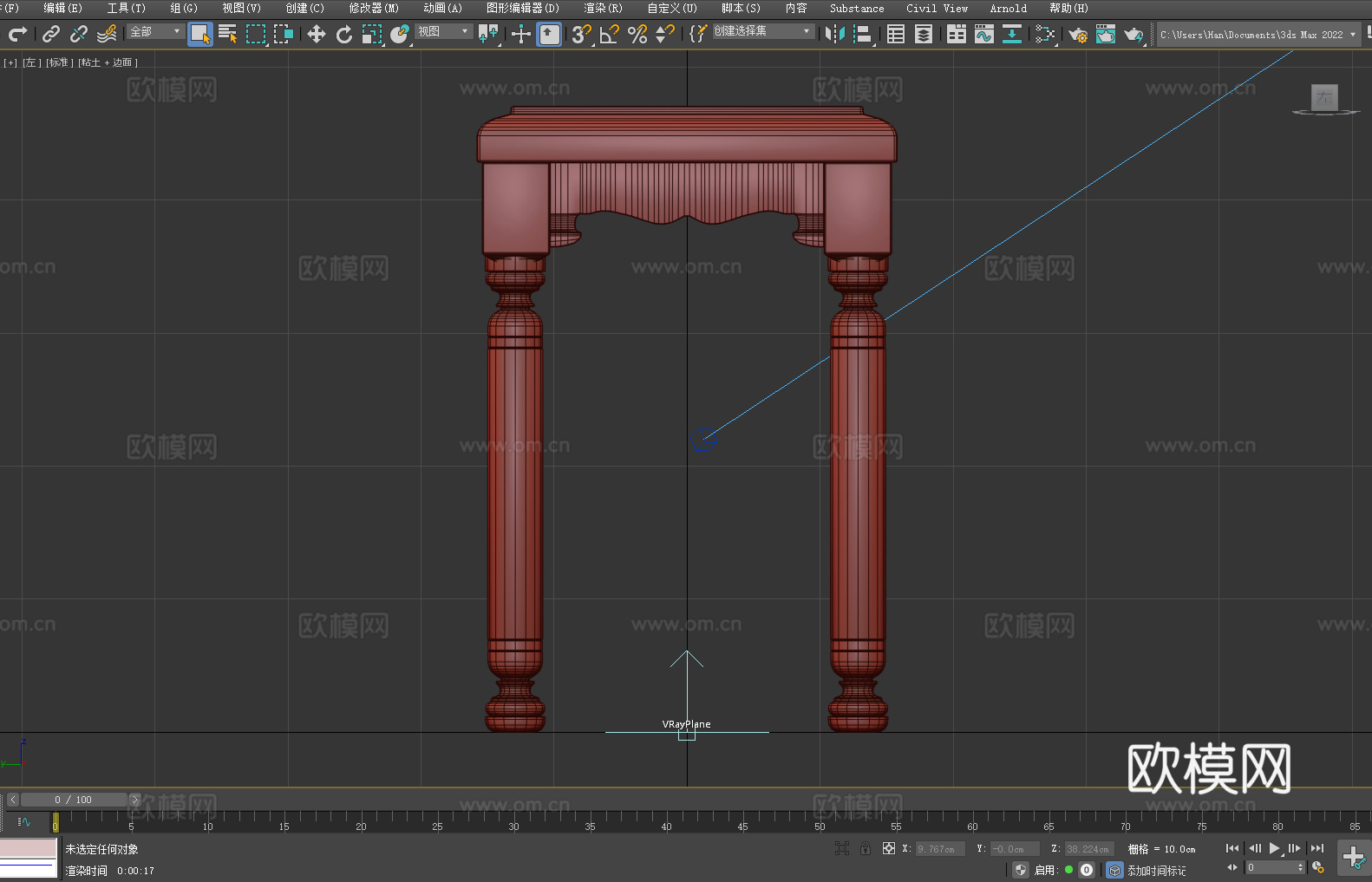Screen dimensions: 1372x882
Task: Click the Render Production teapot
Action: pos(1134,34)
